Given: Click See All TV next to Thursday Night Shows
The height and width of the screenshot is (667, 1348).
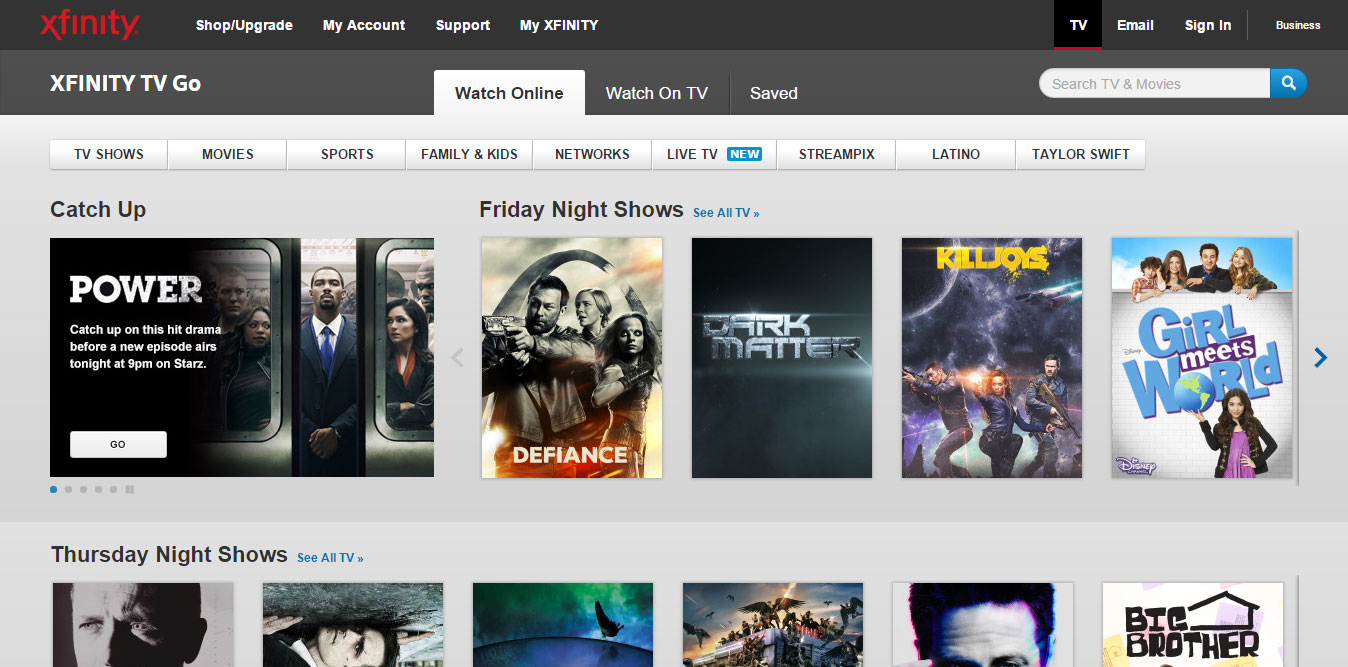Looking at the screenshot, I should [x=330, y=558].
